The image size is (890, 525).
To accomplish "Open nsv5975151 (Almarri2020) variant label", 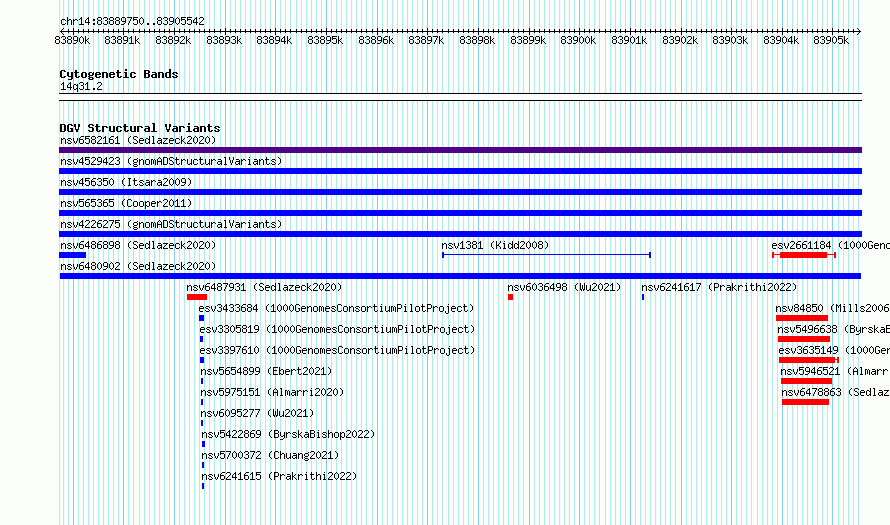I will 272,392.
